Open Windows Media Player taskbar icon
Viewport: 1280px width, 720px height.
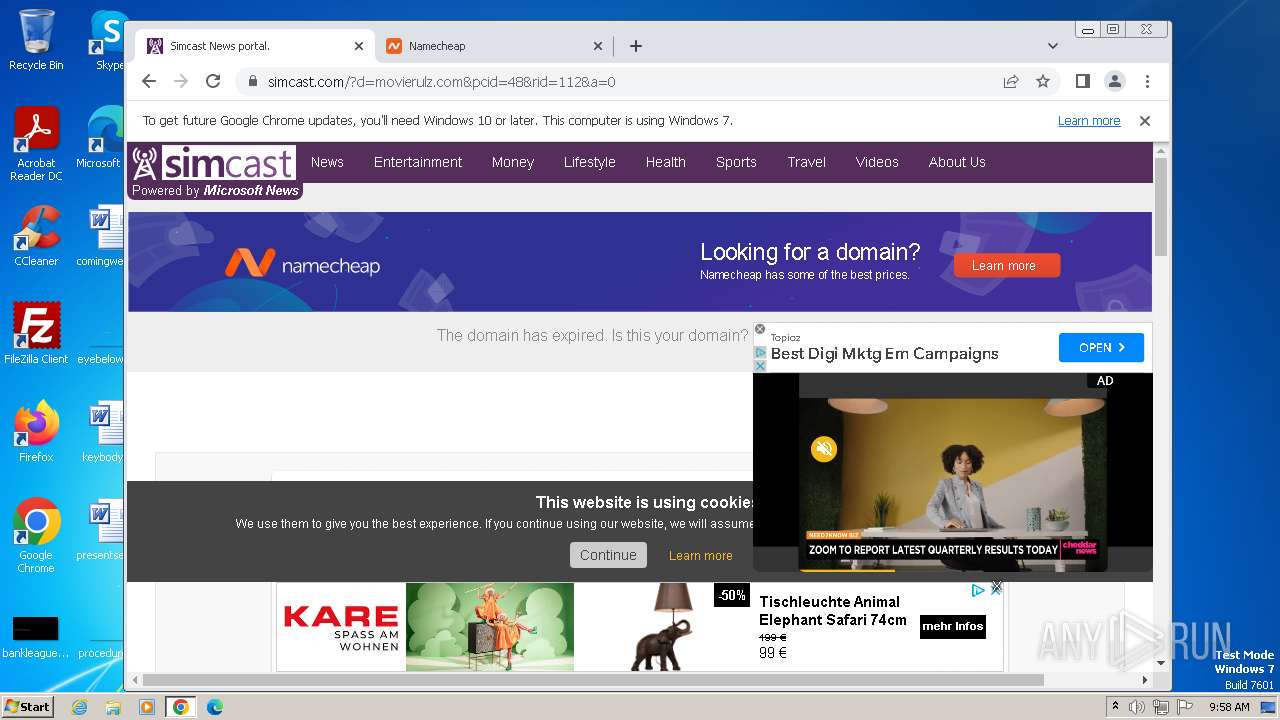tap(147, 707)
